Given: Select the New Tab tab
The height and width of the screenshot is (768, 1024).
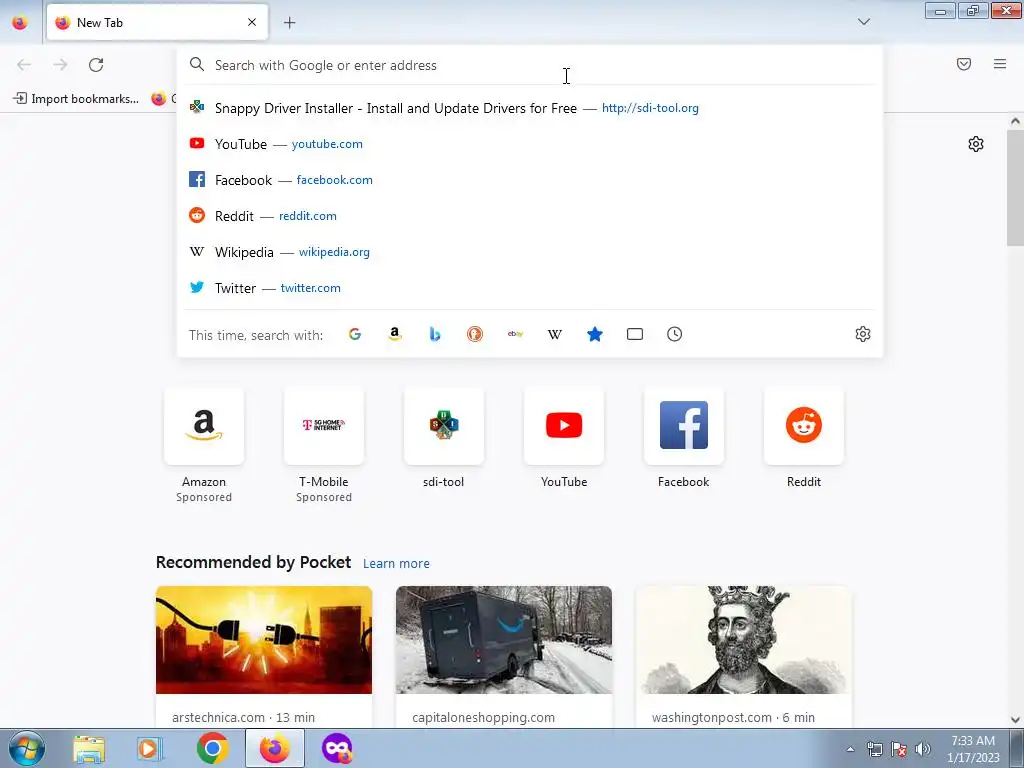Looking at the screenshot, I should 157,22.
